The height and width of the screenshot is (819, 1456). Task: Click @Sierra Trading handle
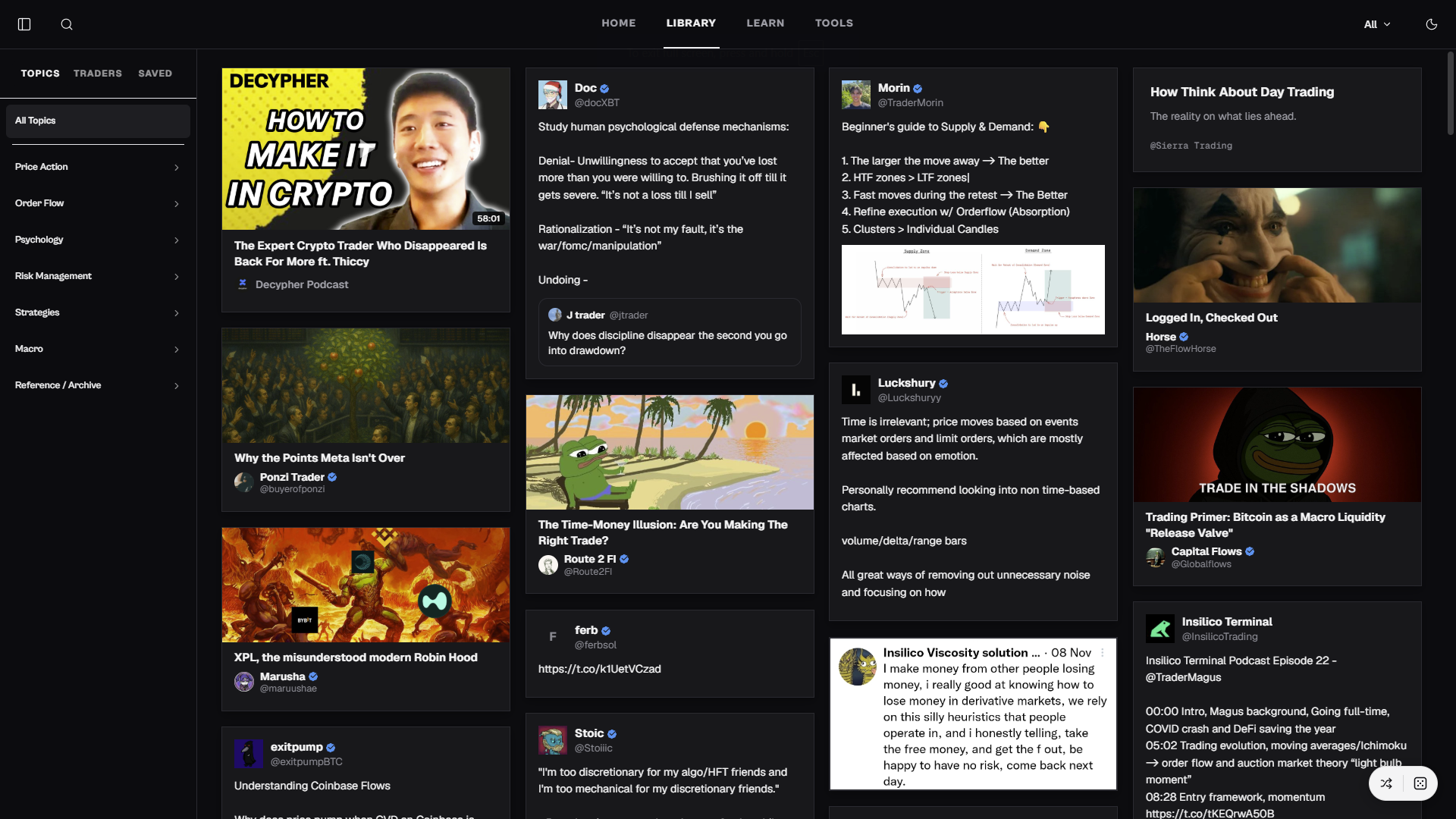(x=1191, y=146)
